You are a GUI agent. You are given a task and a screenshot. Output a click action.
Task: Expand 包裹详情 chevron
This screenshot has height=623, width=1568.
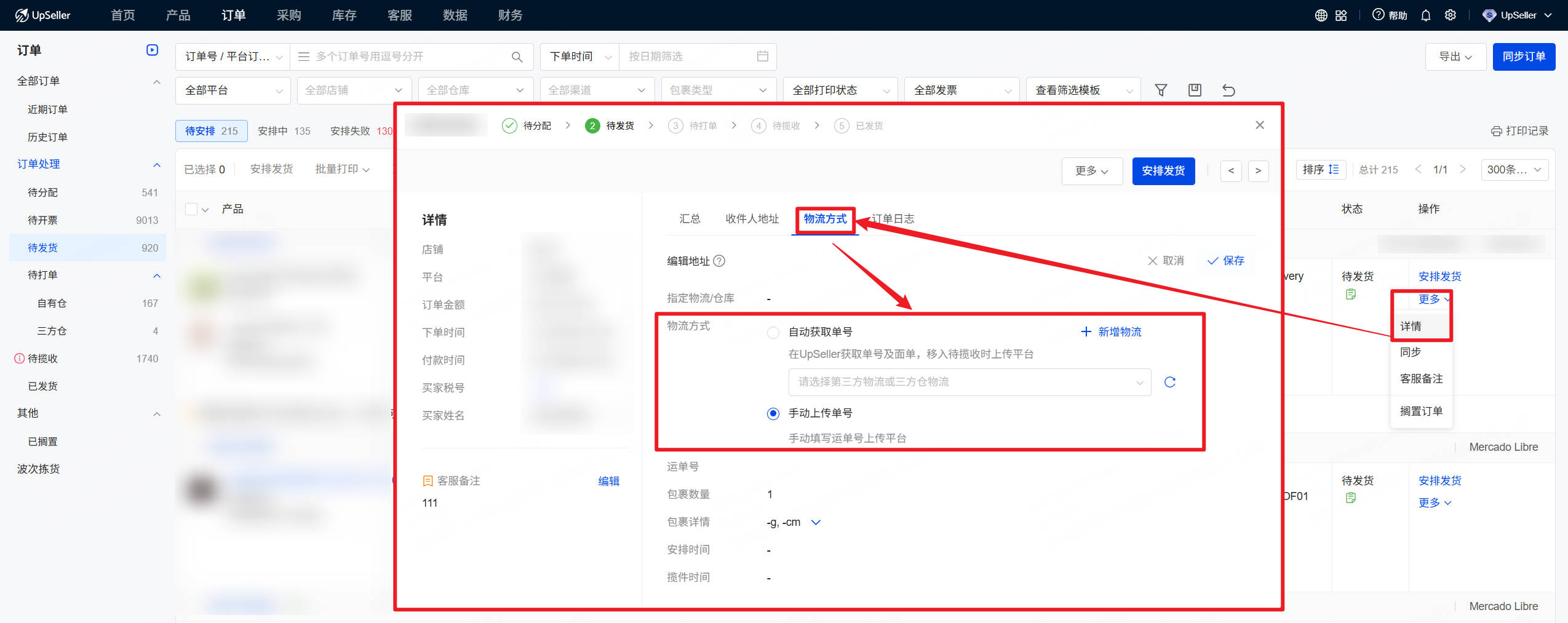(x=816, y=522)
